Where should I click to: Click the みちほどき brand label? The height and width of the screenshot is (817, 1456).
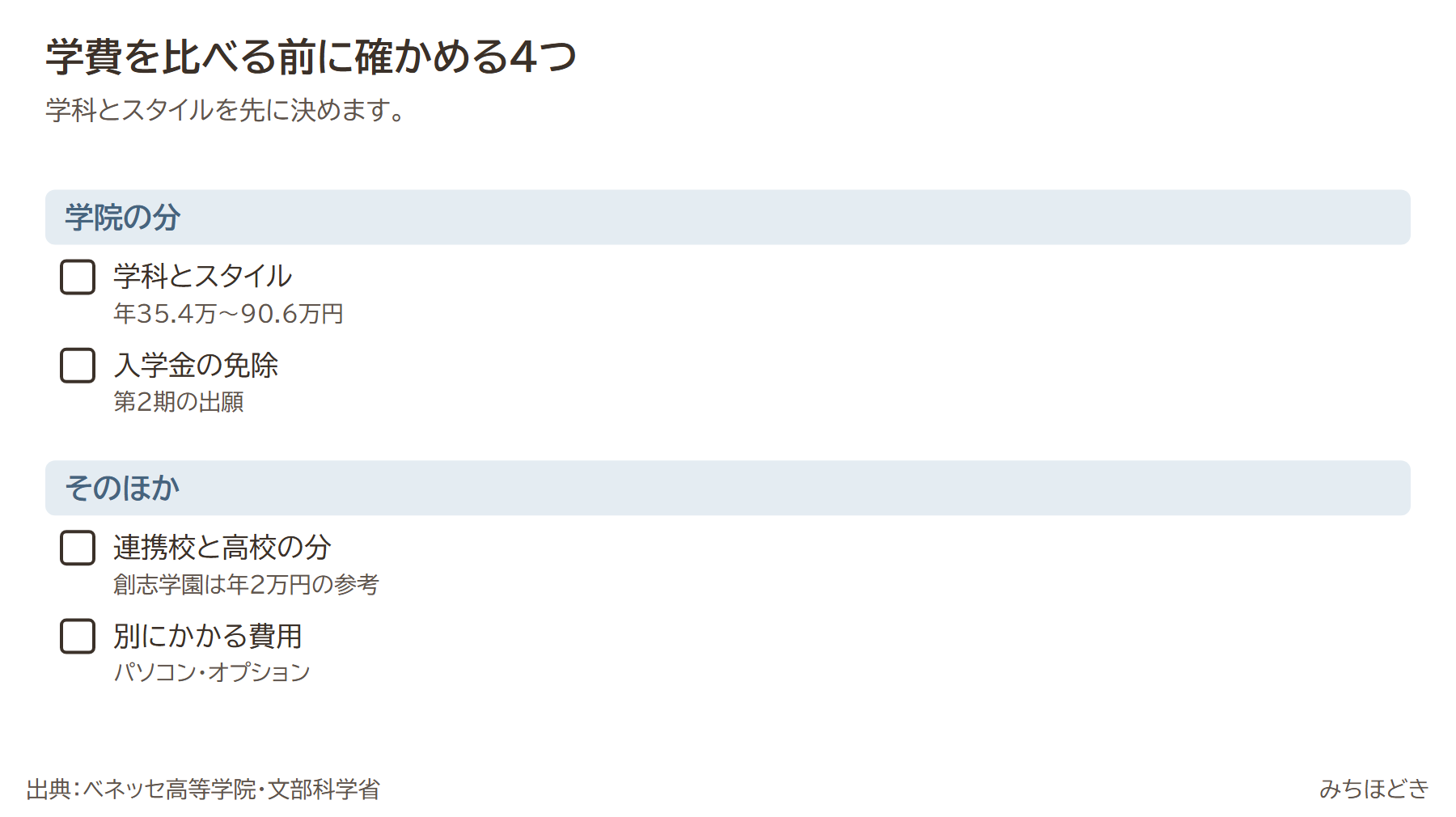coord(1374,789)
